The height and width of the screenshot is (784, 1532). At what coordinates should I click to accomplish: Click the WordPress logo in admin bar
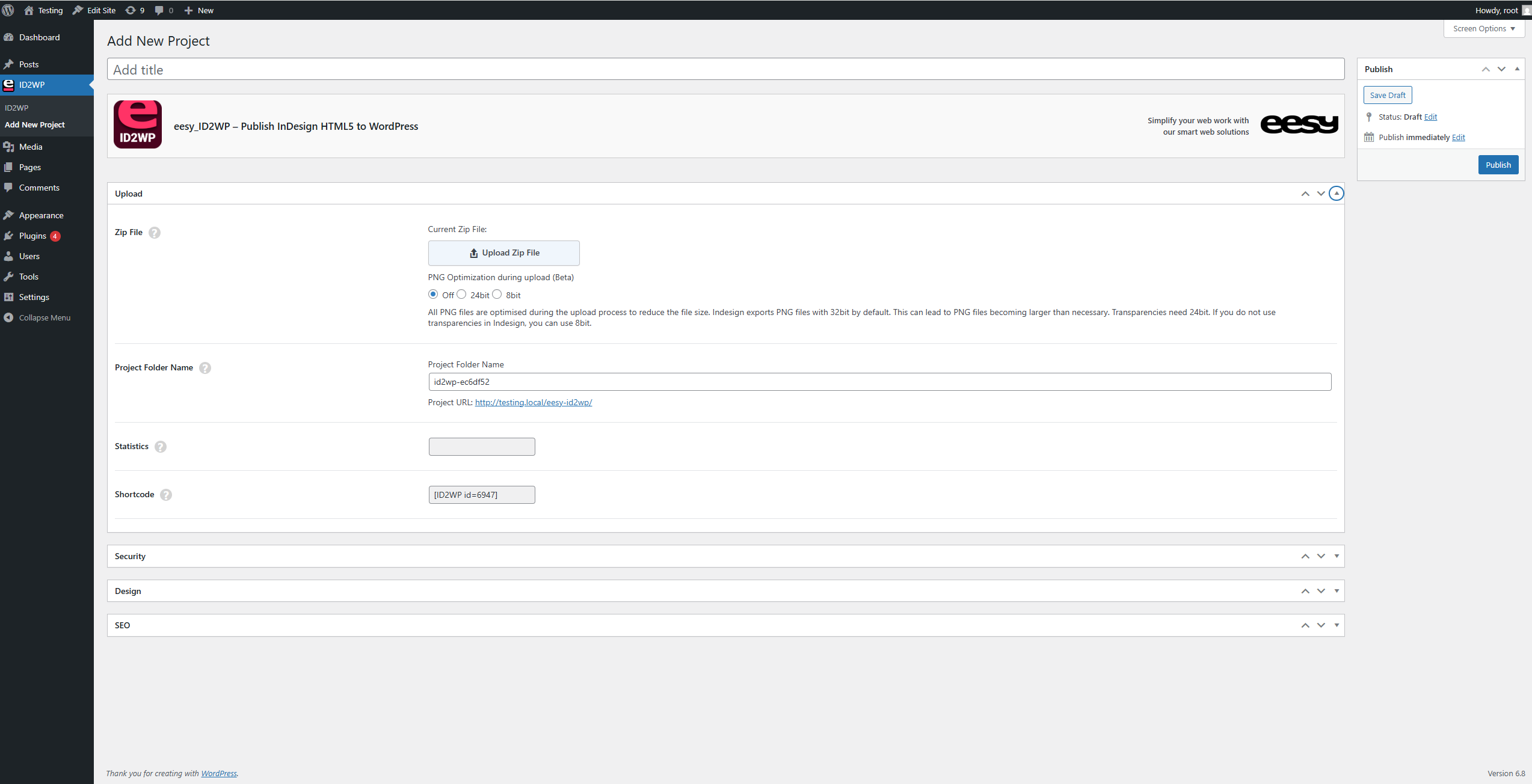8,10
